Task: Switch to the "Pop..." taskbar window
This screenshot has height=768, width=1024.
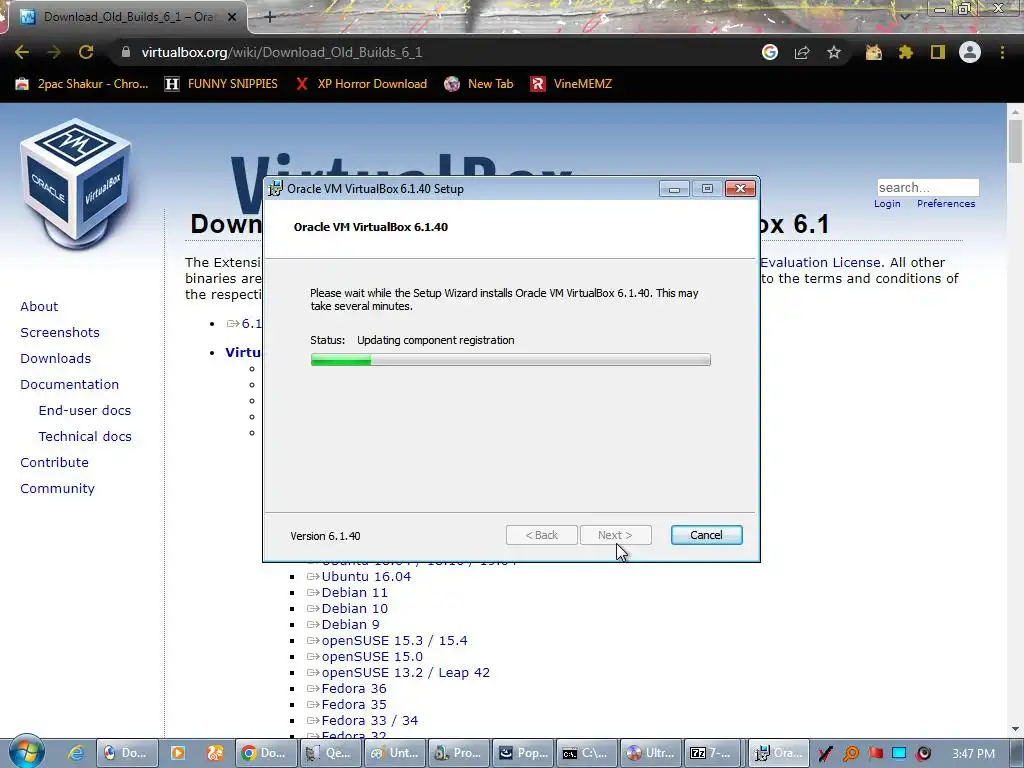Action: 522,753
